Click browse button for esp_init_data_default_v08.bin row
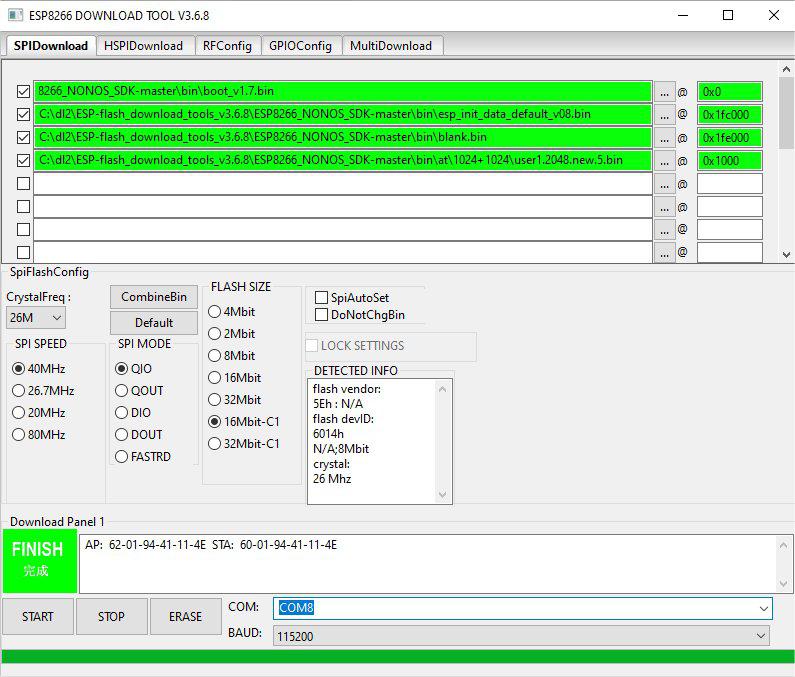Image resolution: width=795 pixels, height=677 pixels. click(665, 115)
